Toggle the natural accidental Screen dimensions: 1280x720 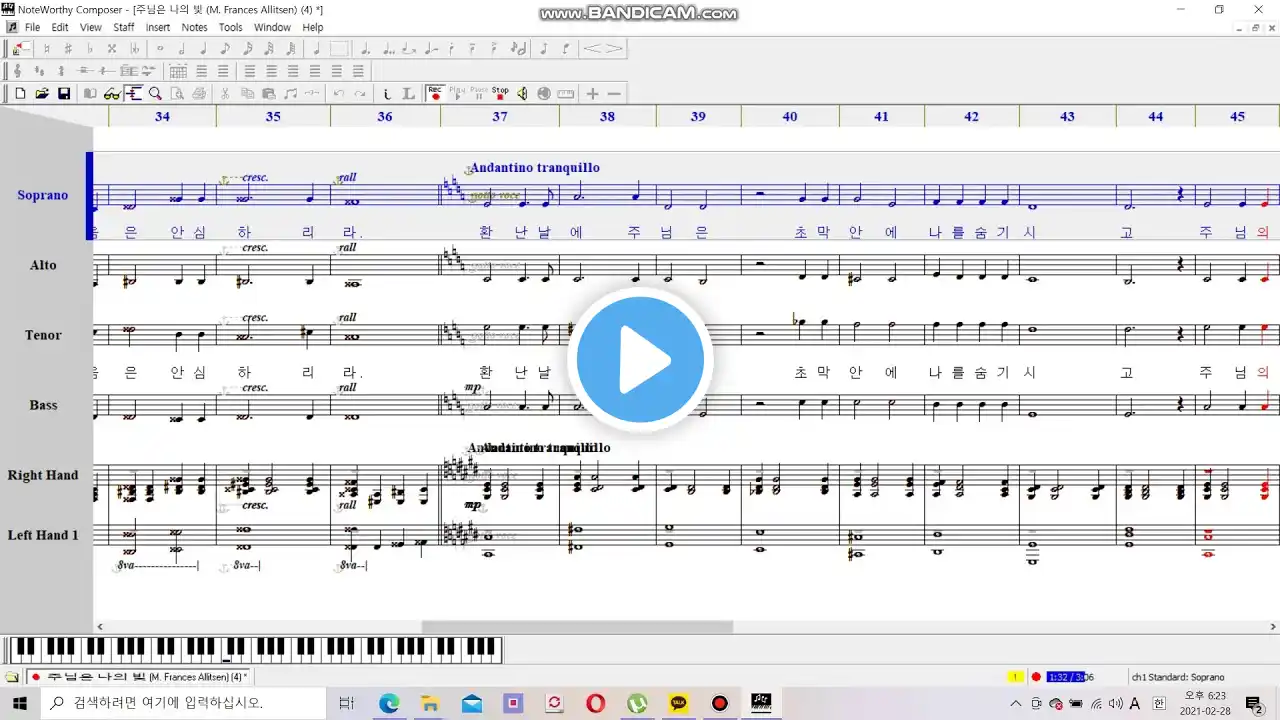(x=46, y=48)
